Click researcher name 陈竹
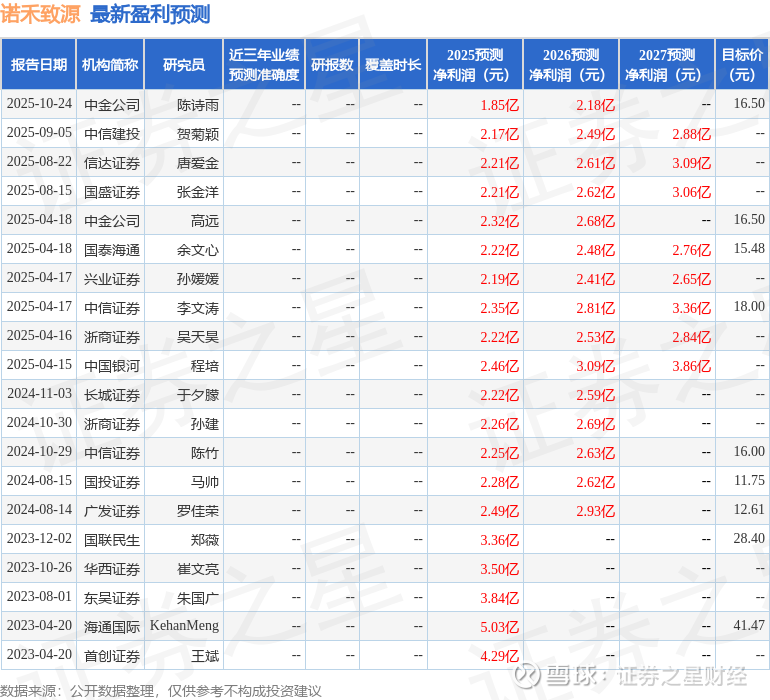 205,452
